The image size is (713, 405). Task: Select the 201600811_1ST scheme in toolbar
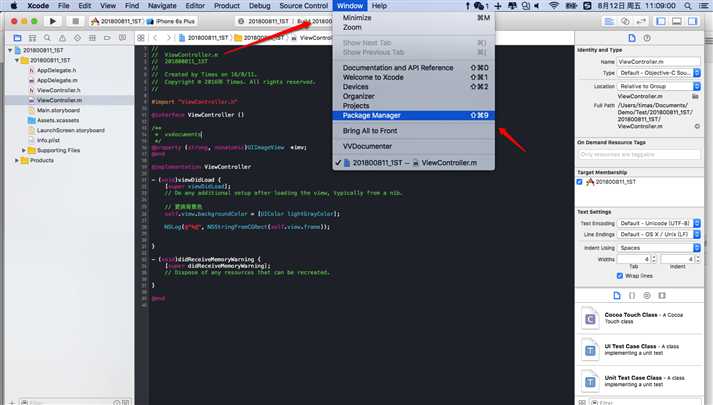point(116,21)
